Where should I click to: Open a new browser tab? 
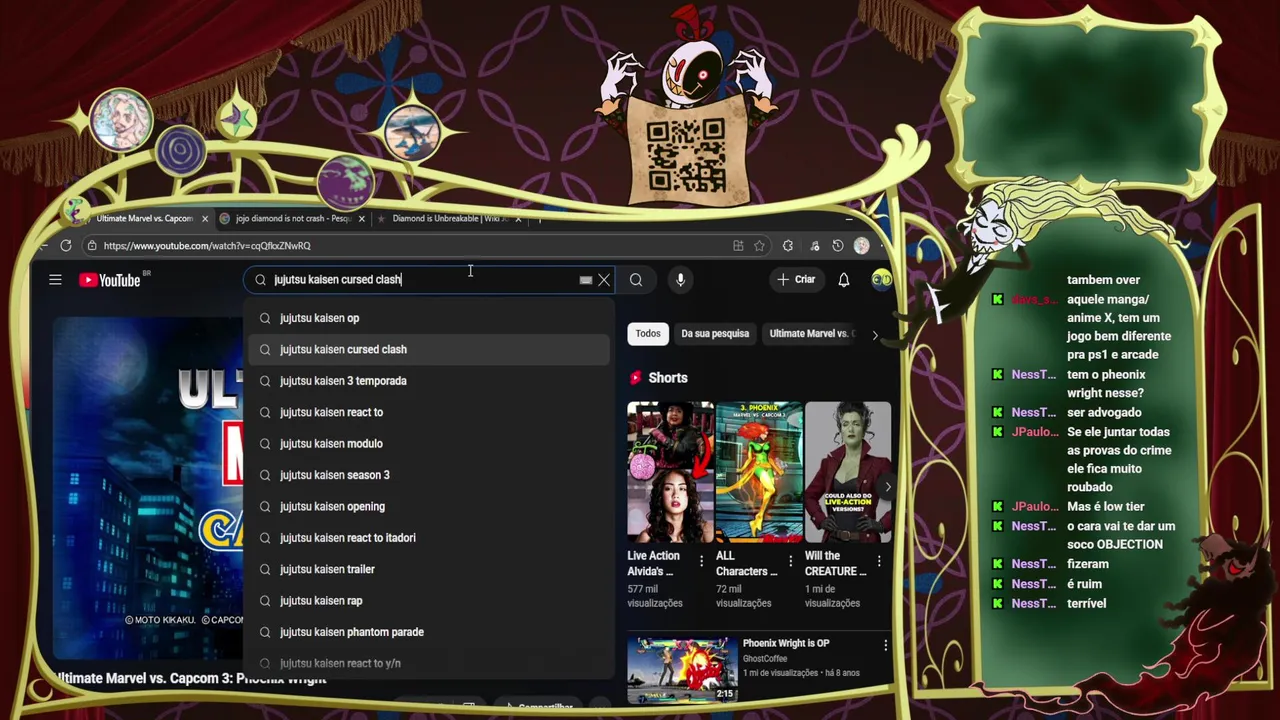[x=540, y=219]
